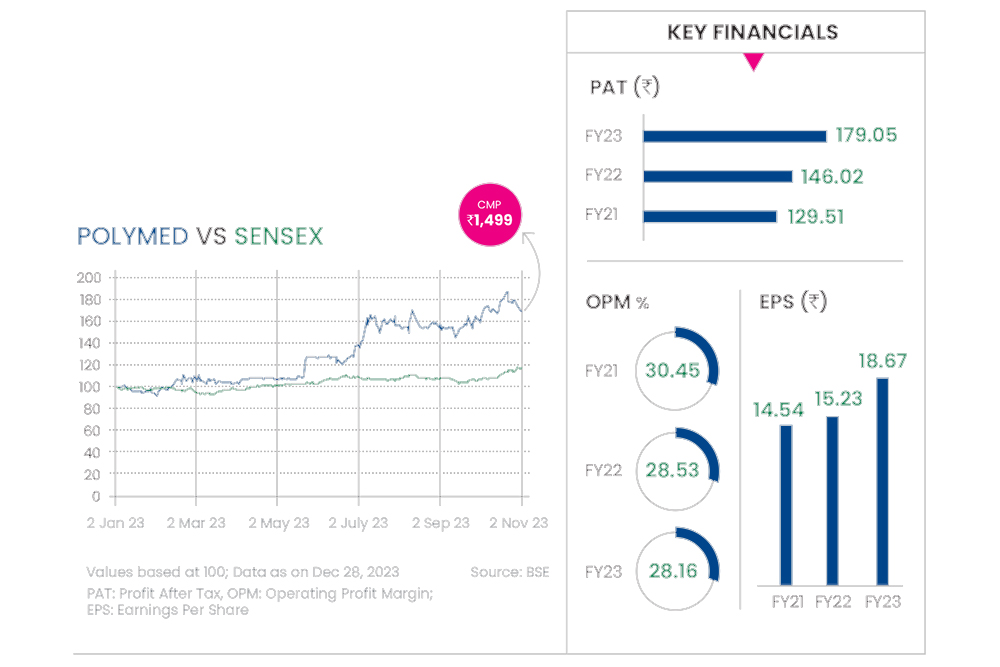
Task: Click the PAT (₹) section heading
Action: pos(625,88)
